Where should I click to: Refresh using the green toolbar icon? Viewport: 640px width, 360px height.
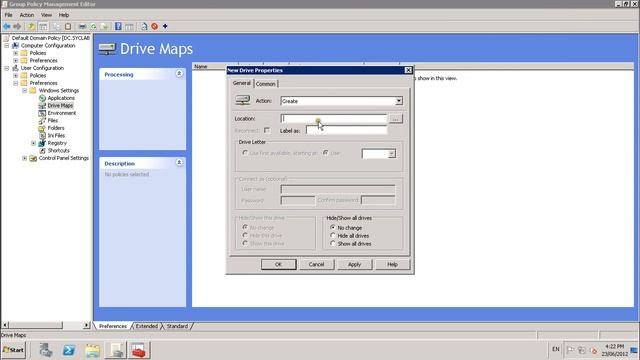tap(93, 27)
